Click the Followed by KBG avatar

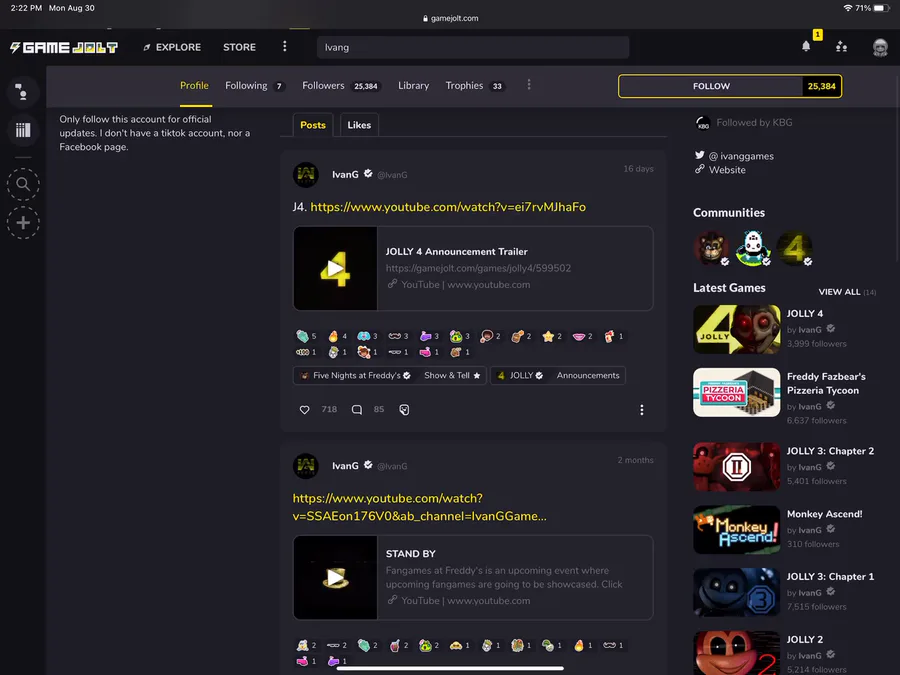pyautogui.click(x=703, y=123)
